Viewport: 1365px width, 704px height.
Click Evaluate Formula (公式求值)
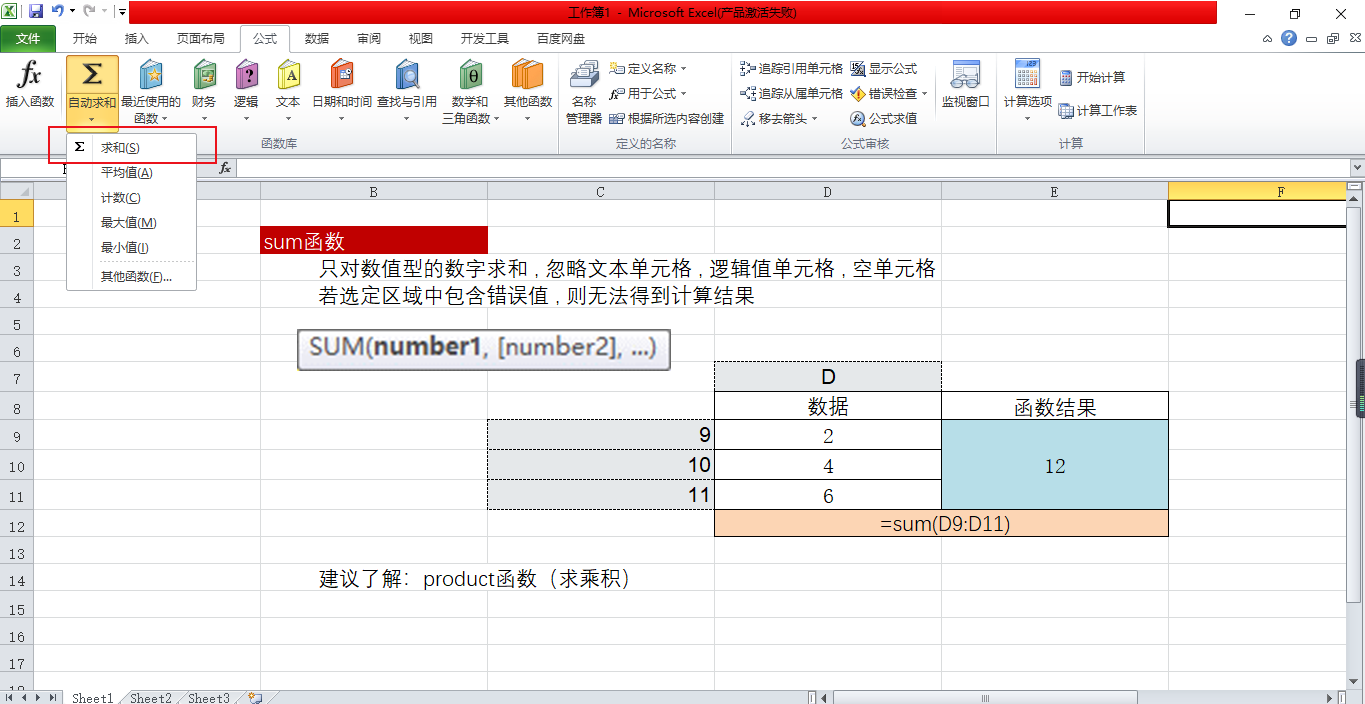884,118
